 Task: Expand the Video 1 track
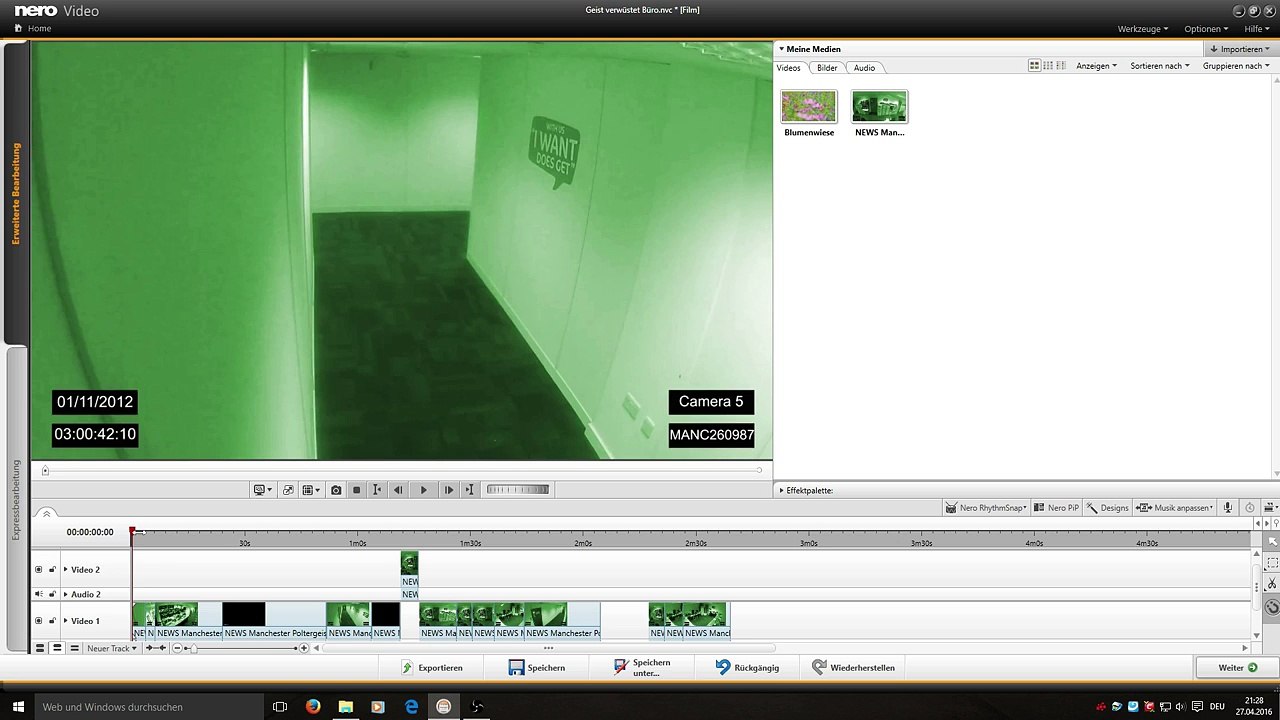pos(66,621)
